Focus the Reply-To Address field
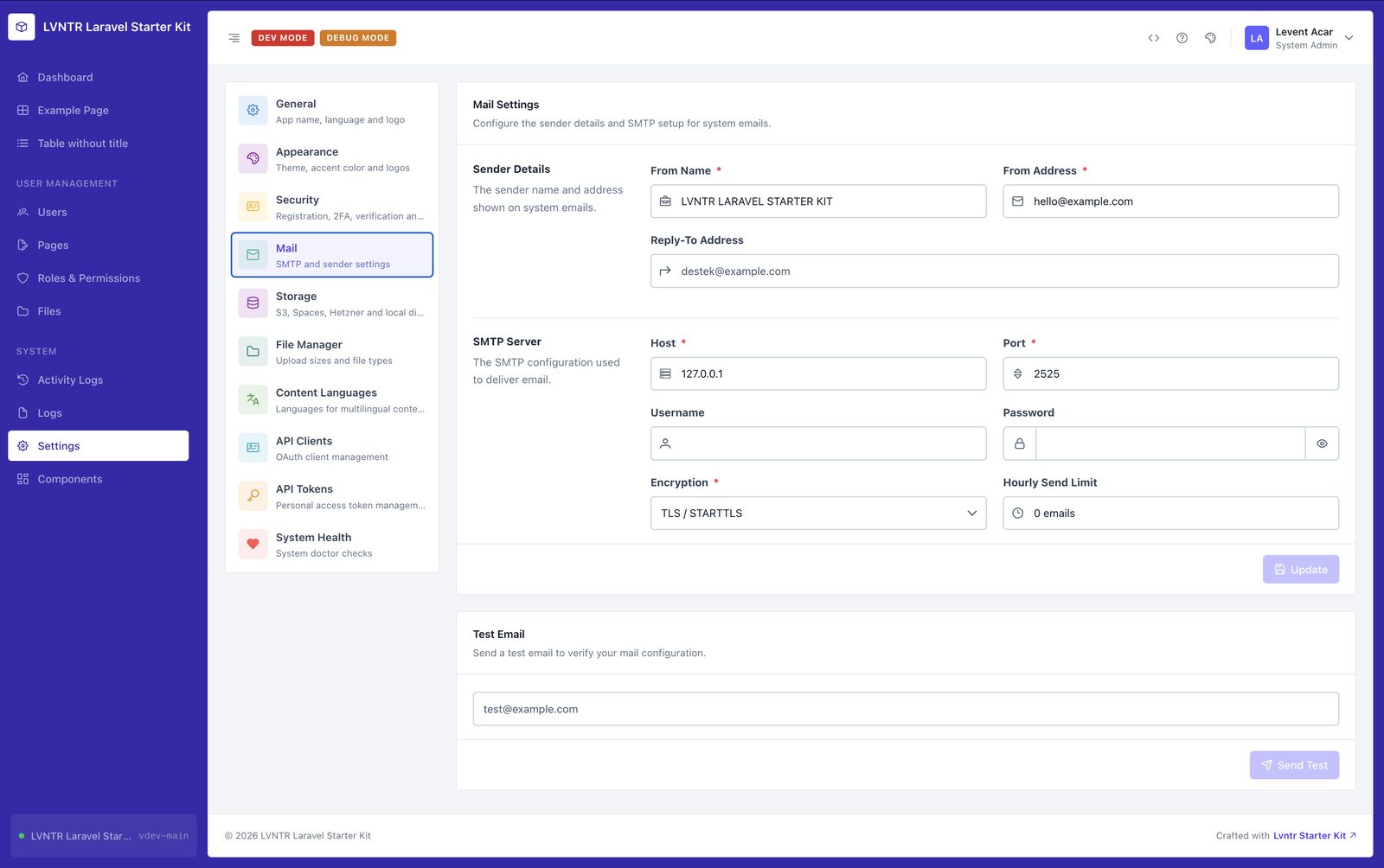Screen dimensions: 1384x868 point(995,271)
